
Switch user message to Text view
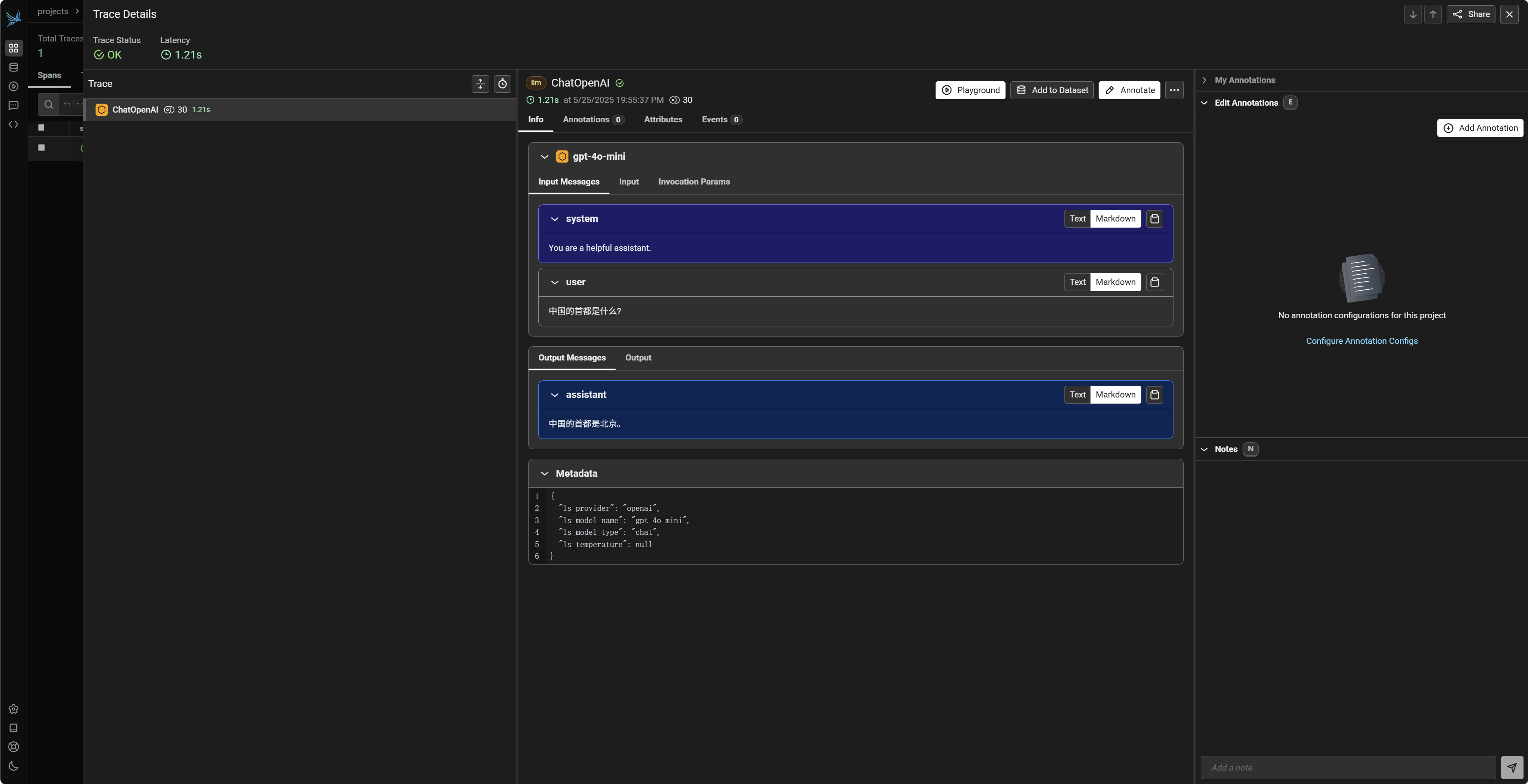(1077, 282)
